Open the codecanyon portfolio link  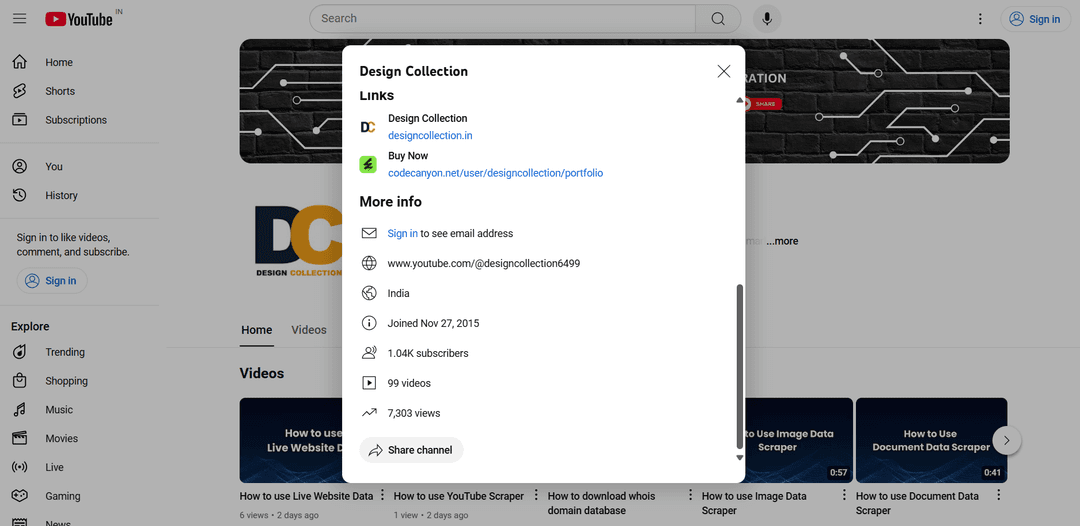[495, 173]
